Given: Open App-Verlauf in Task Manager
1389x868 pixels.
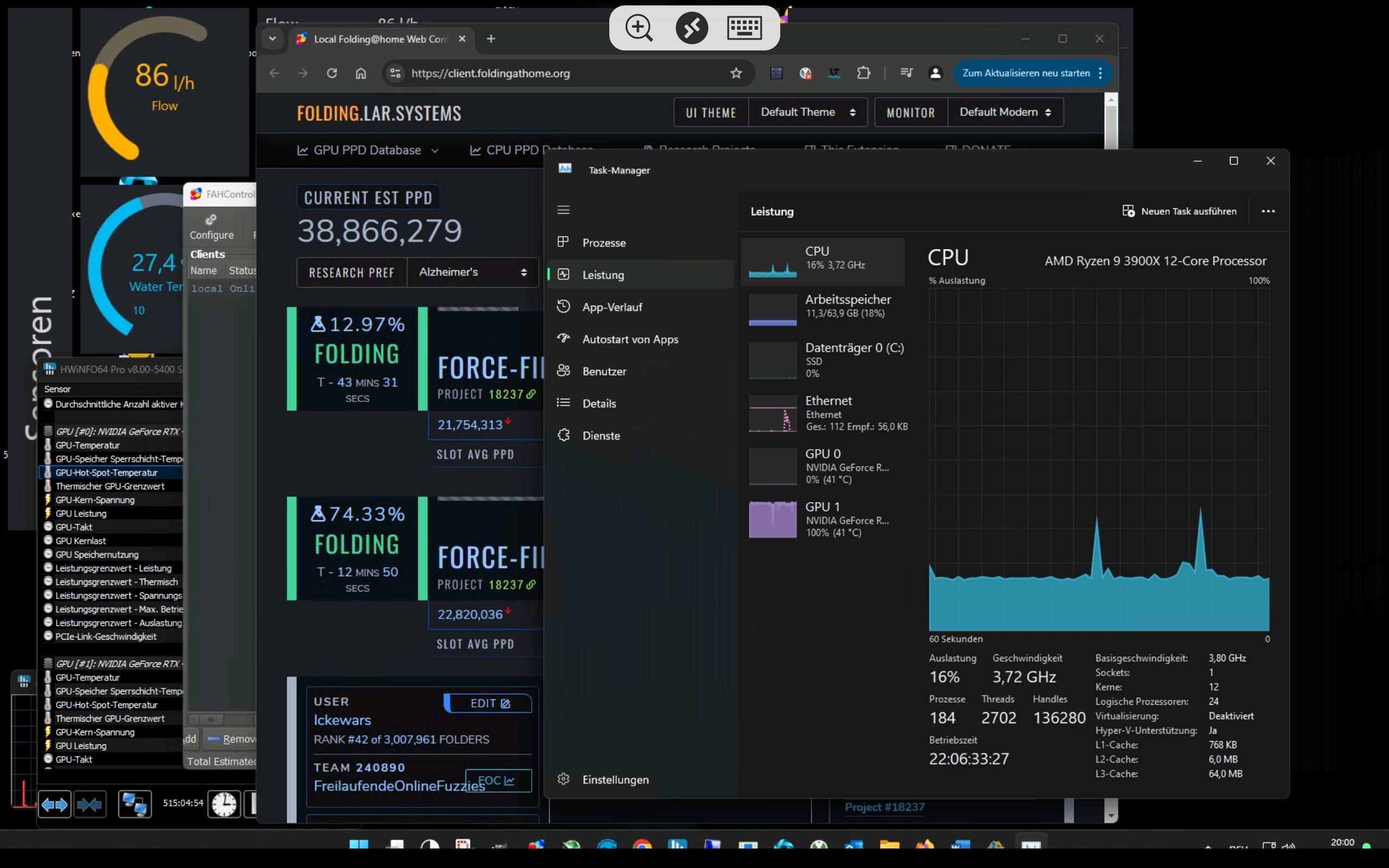Looking at the screenshot, I should (x=640, y=307).
